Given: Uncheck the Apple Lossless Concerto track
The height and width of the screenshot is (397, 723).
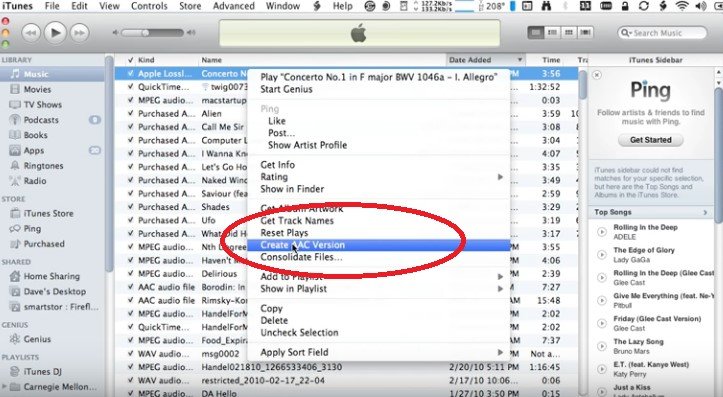Looking at the screenshot, I should pyautogui.click(x=131, y=73).
